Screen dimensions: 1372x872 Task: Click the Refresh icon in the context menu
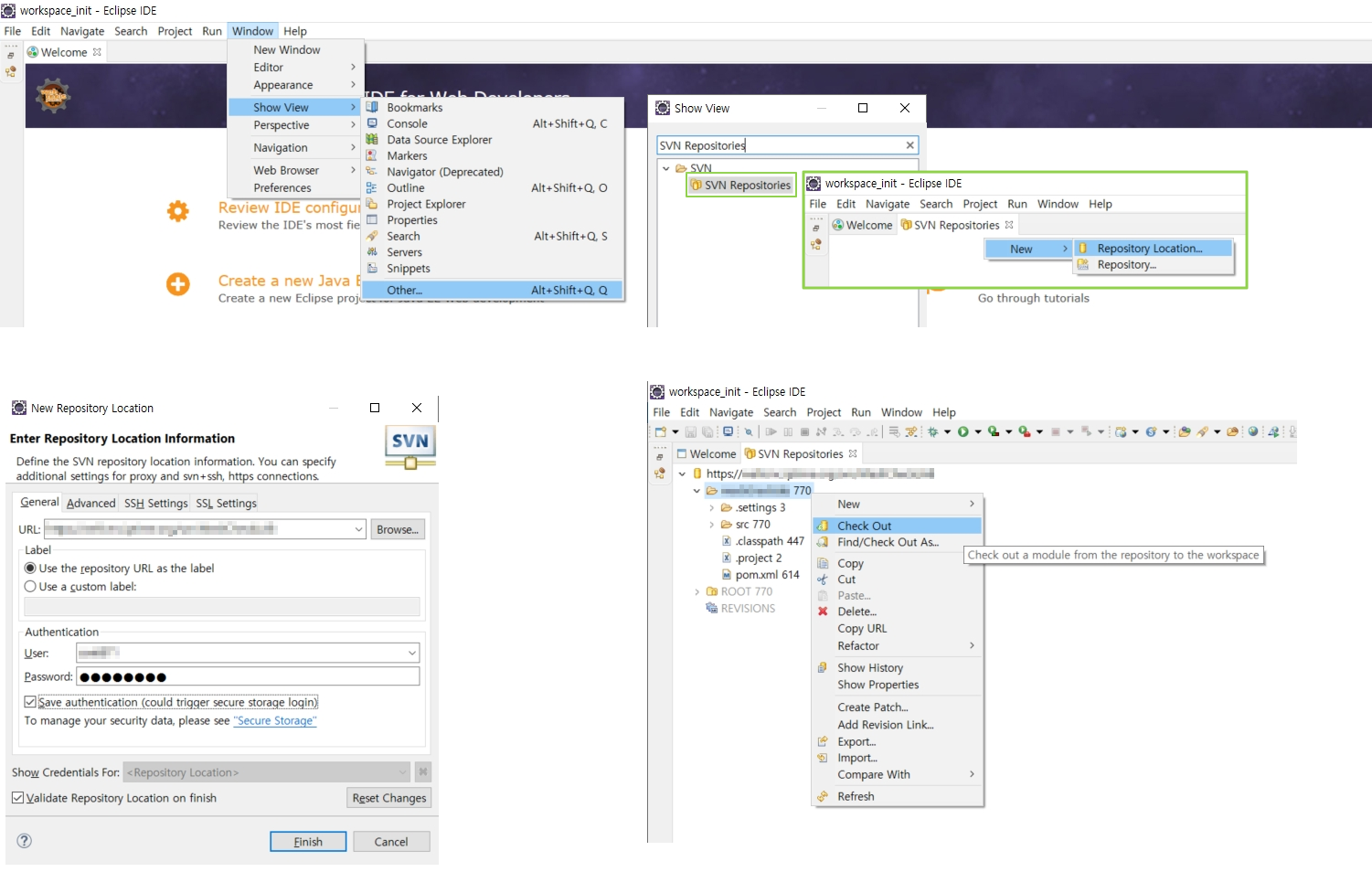[x=823, y=796]
